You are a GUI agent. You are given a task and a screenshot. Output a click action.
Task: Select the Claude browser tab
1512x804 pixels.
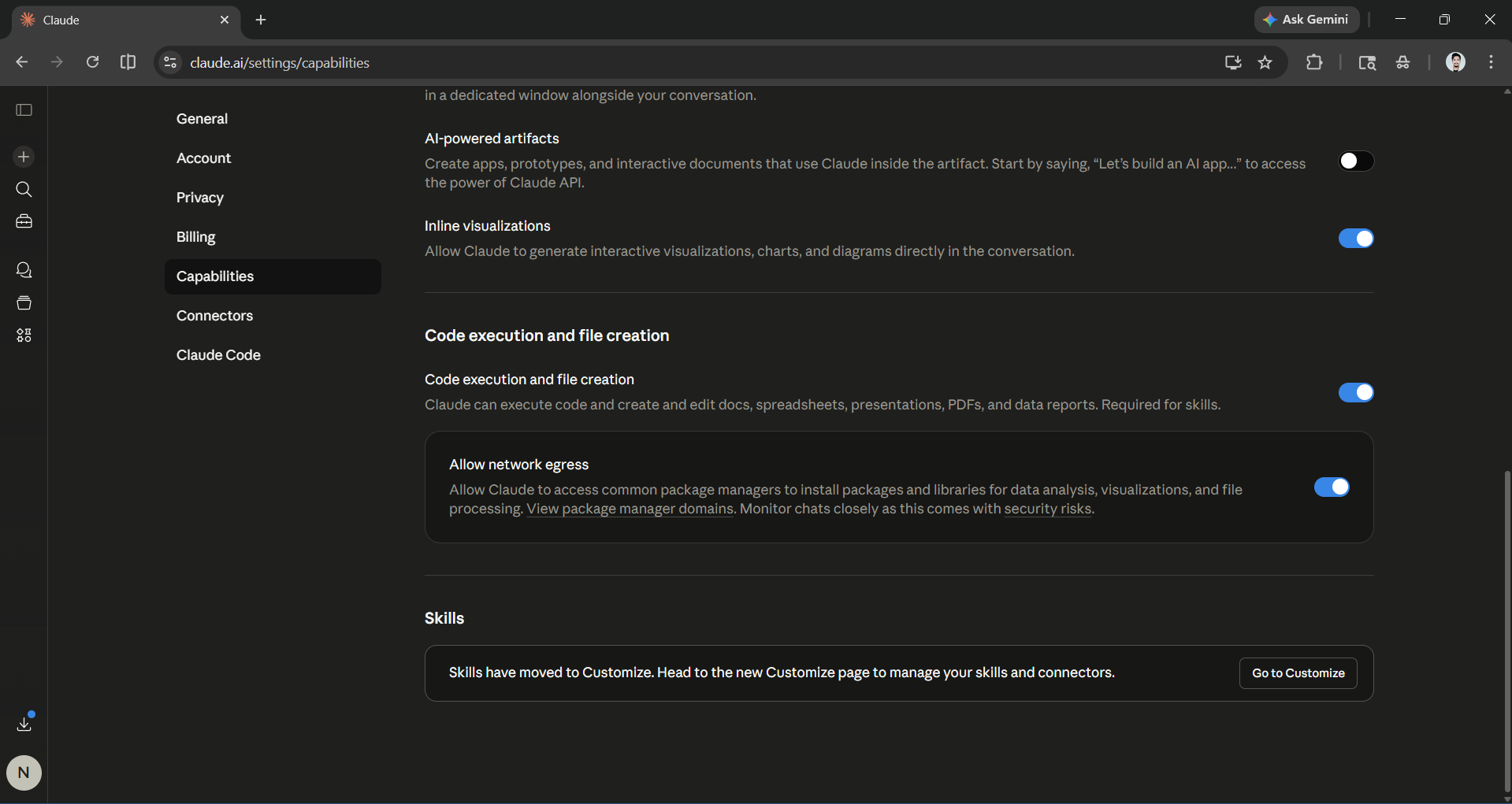point(126,20)
